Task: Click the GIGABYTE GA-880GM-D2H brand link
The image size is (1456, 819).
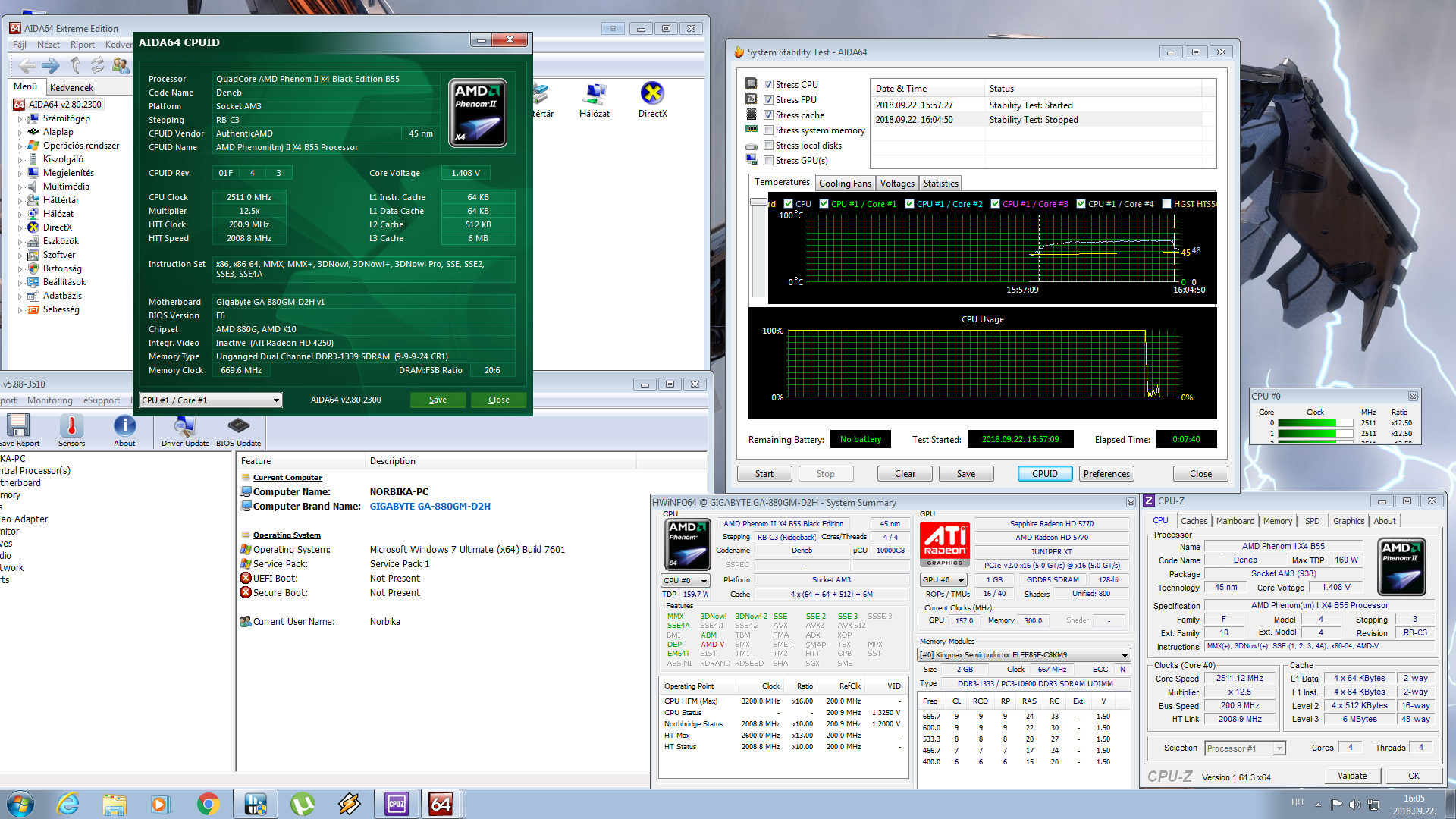Action: pyautogui.click(x=430, y=507)
